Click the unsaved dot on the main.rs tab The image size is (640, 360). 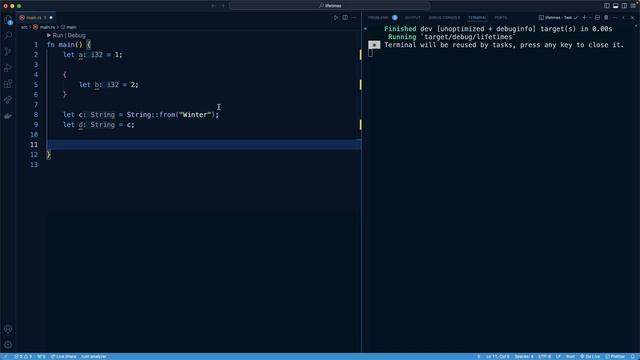[51, 18]
